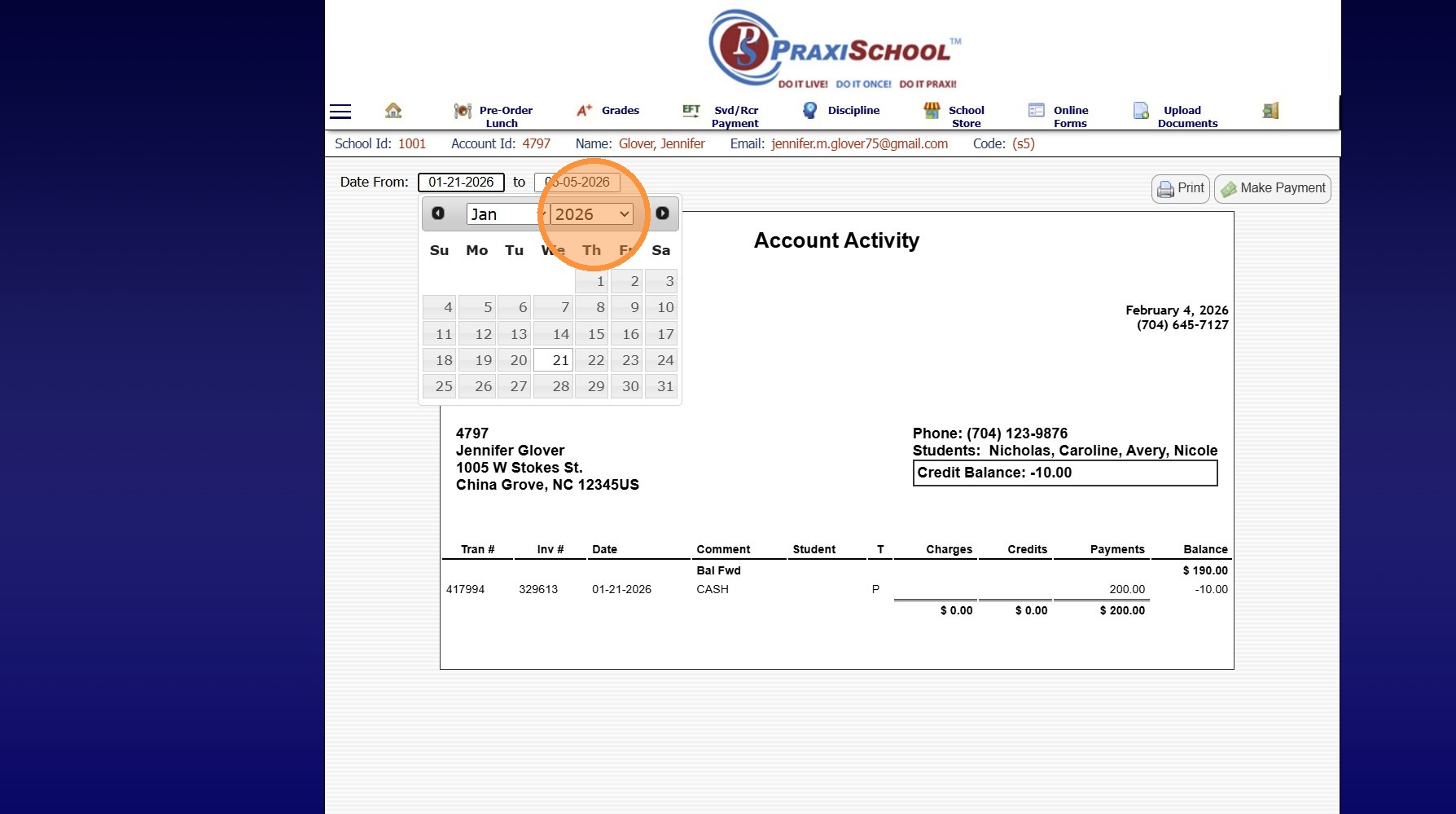
Task: Click the exit door icon in navigation bar
Action: (1270, 110)
